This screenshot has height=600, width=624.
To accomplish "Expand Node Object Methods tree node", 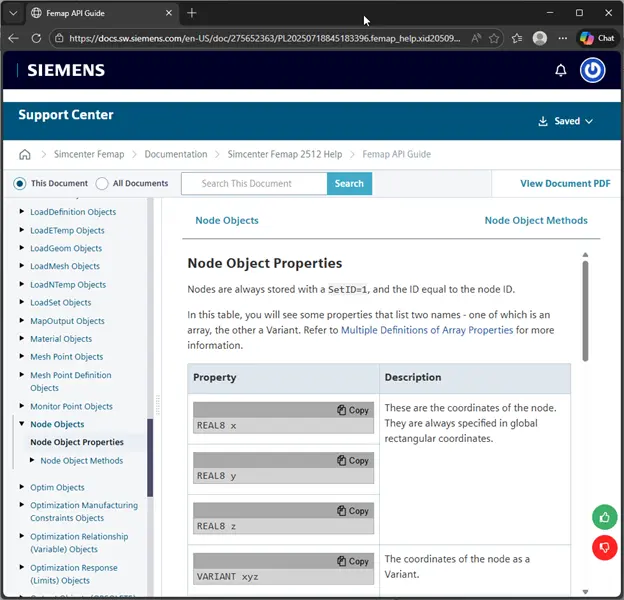I will pyautogui.click(x=32, y=460).
